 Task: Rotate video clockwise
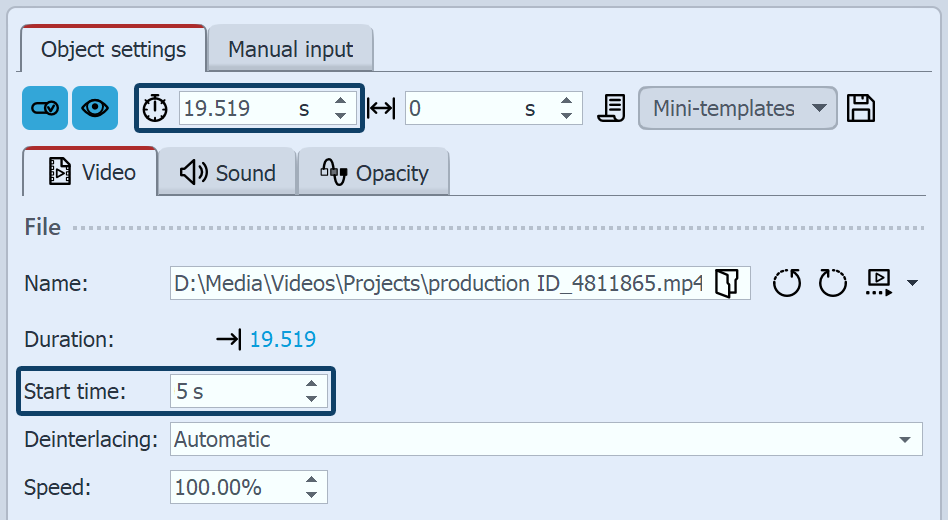pyautogui.click(x=833, y=282)
